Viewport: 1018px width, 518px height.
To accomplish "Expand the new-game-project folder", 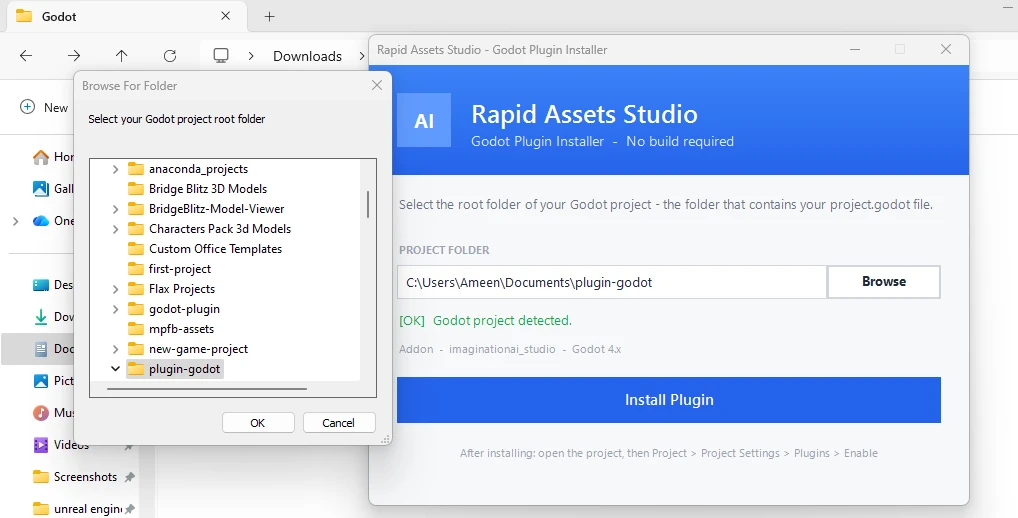I will tap(115, 349).
